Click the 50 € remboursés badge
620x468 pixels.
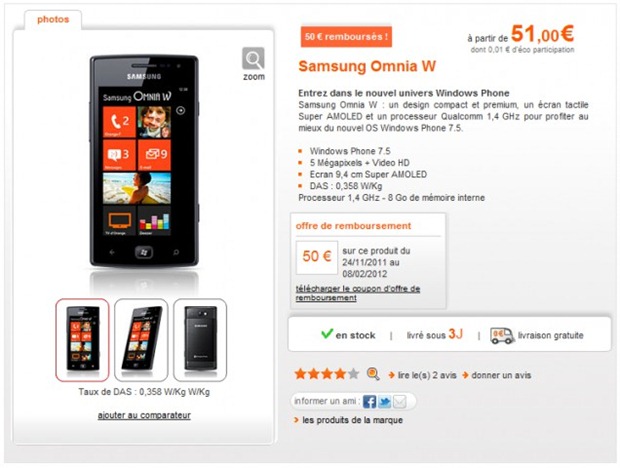coord(346,37)
